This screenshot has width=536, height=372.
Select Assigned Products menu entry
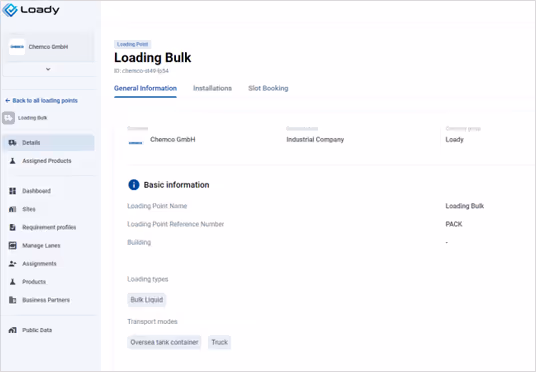pyautogui.click(x=48, y=161)
